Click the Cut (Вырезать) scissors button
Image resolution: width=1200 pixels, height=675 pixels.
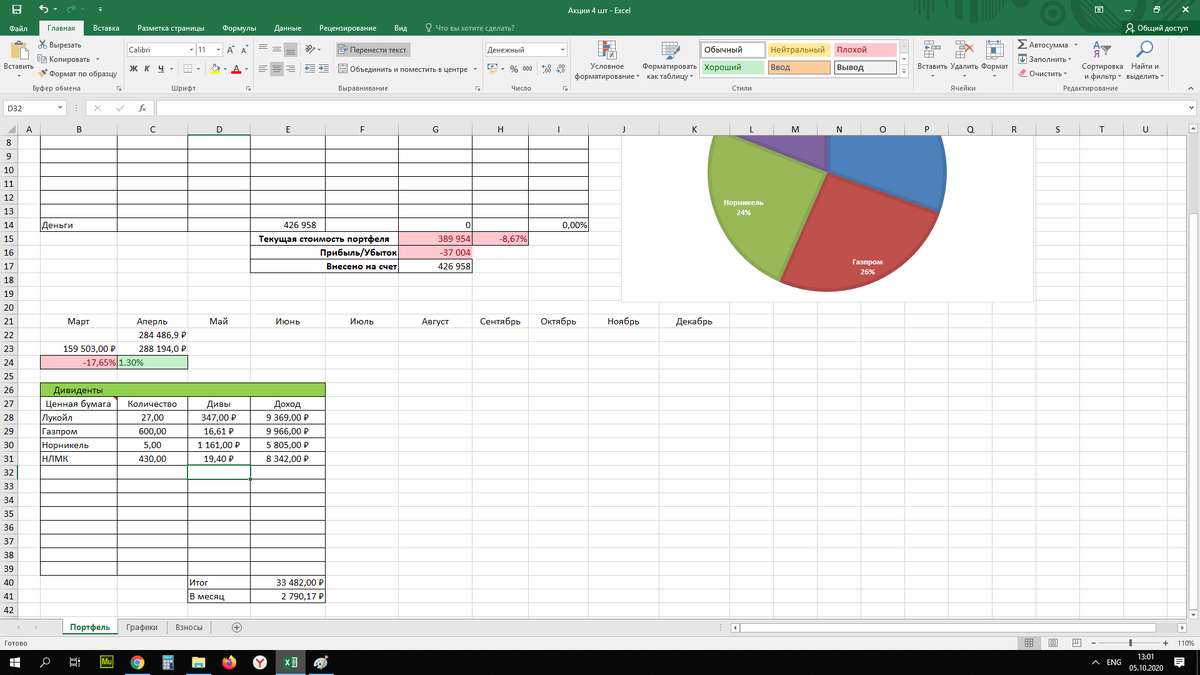60,46
